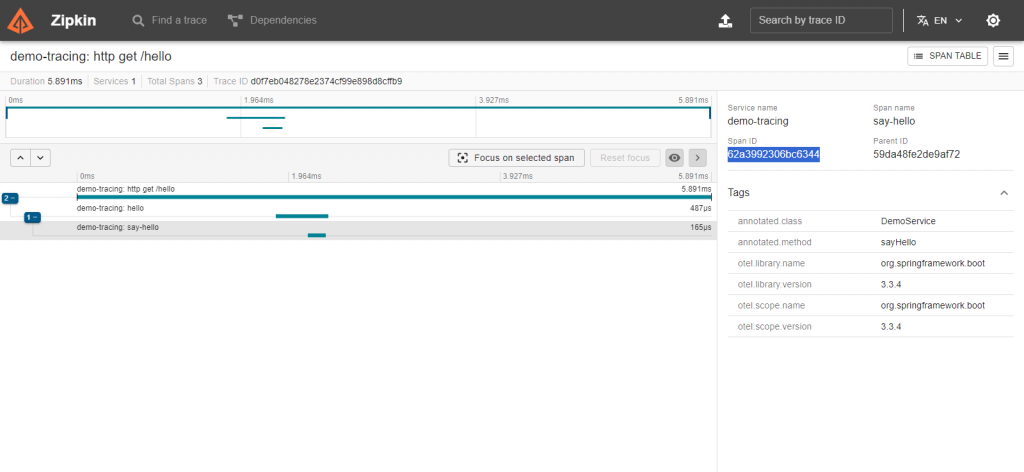The image size is (1024, 472).
Task: Select next span with down chevron
Action: 40,157
